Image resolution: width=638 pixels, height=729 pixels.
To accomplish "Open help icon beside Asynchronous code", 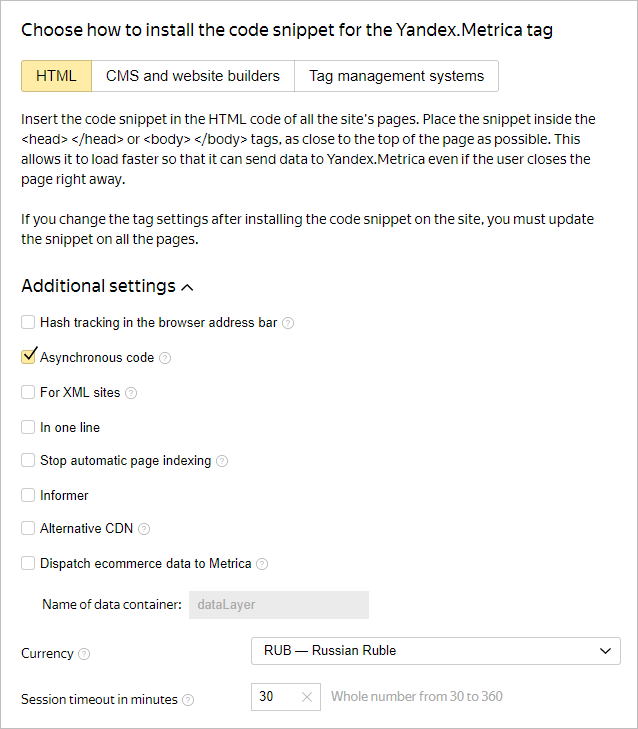I will click(165, 358).
